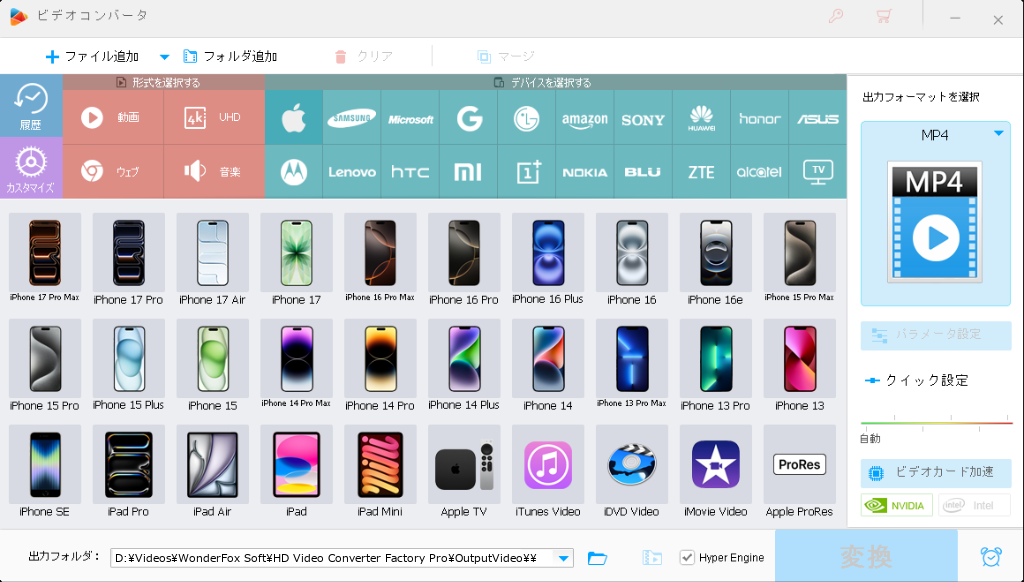Toggle NVIDIA GPU acceleration
The height and width of the screenshot is (582, 1024).
[x=897, y=506]
